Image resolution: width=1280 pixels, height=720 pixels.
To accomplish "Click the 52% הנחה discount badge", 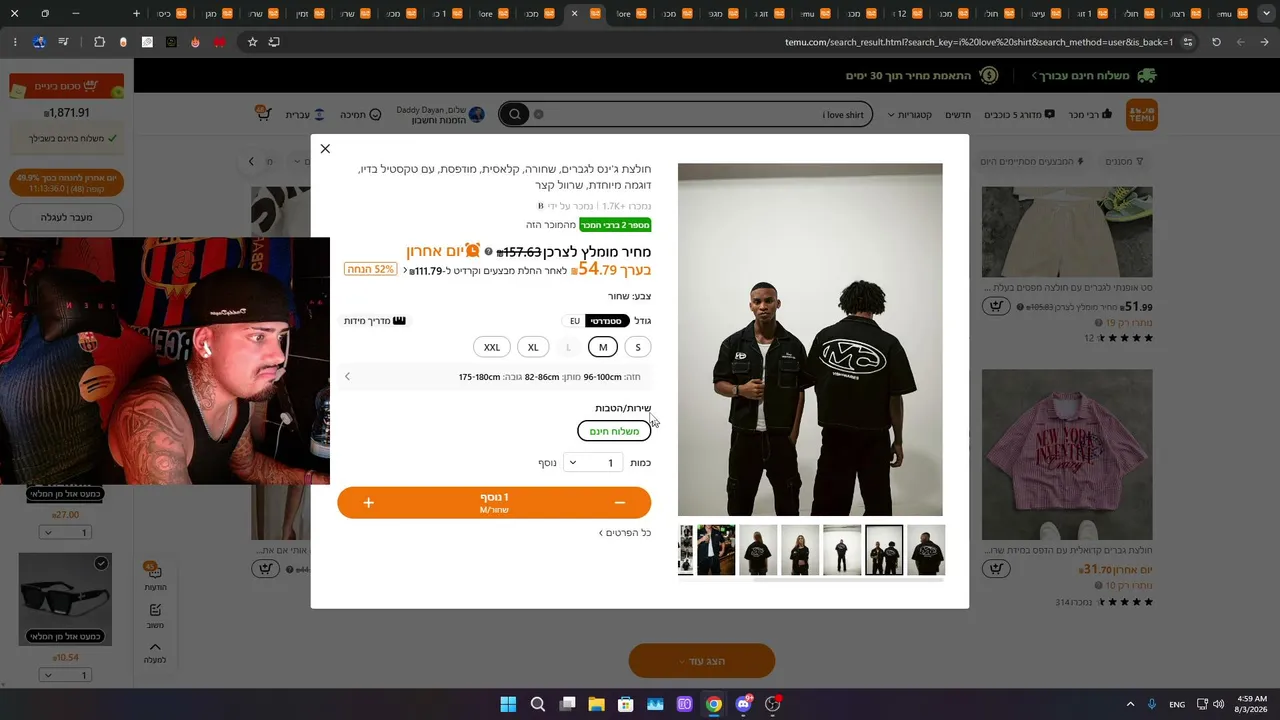I will [370, 269].
